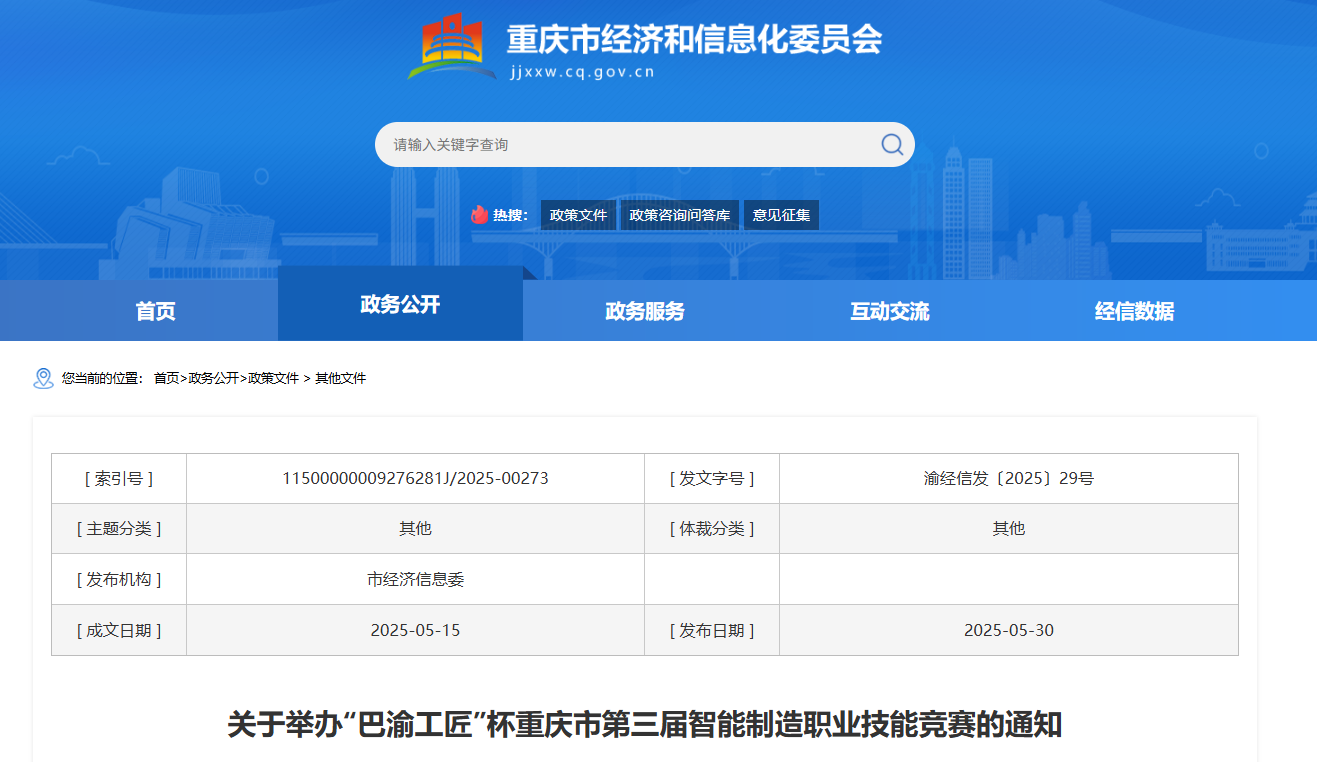
Task: Select the 意见征集 hot search tag
Action: point(781,215)
